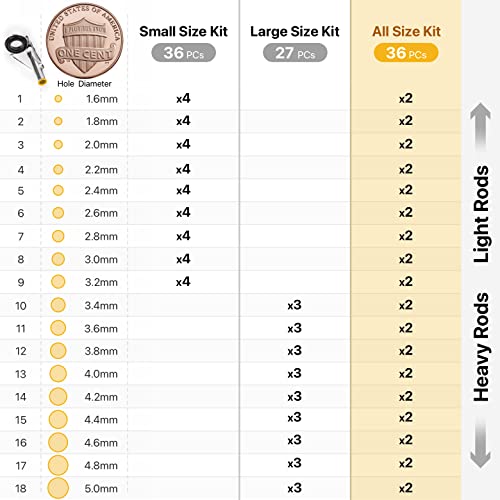Click the 5.0mm hole diameter circle
Screen dimensions: 500x500
58,488
